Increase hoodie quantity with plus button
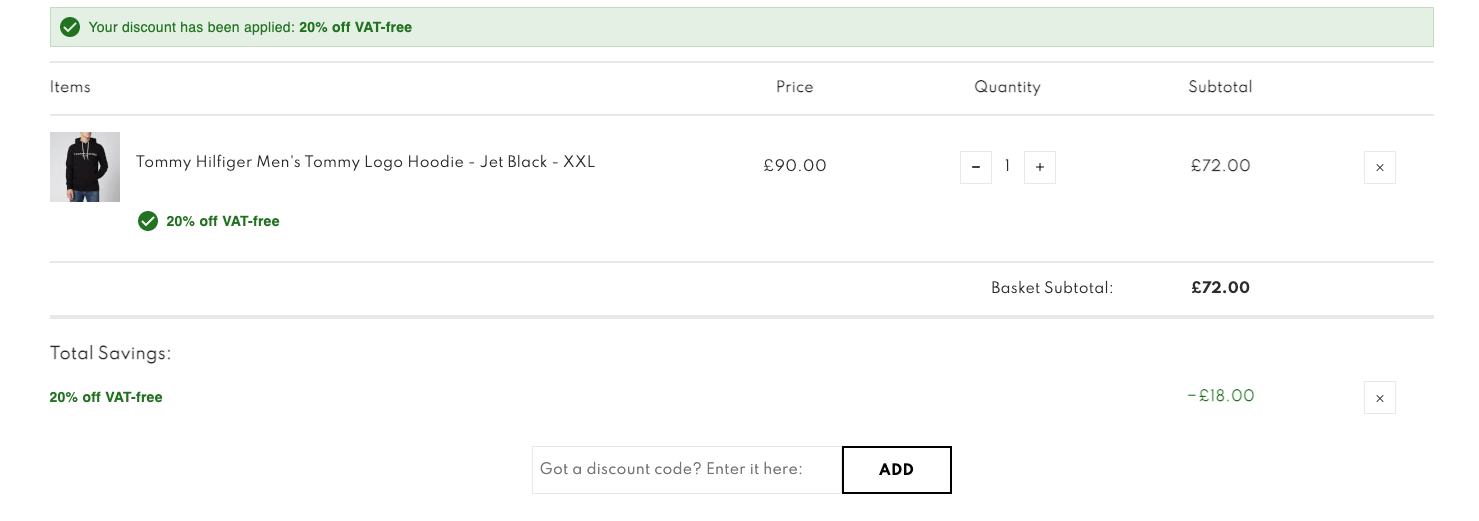Image resolution: width=1479 pixels, height=521 pixels. pyautogui.click(x=1040, y=167)
